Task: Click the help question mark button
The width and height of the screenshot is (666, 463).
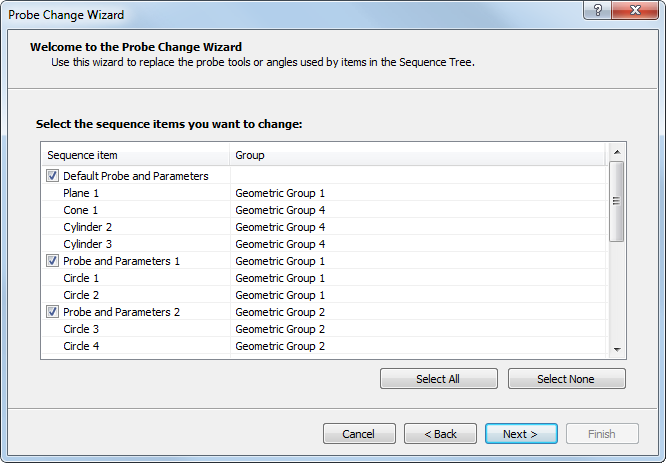Action: coord(598,11)
